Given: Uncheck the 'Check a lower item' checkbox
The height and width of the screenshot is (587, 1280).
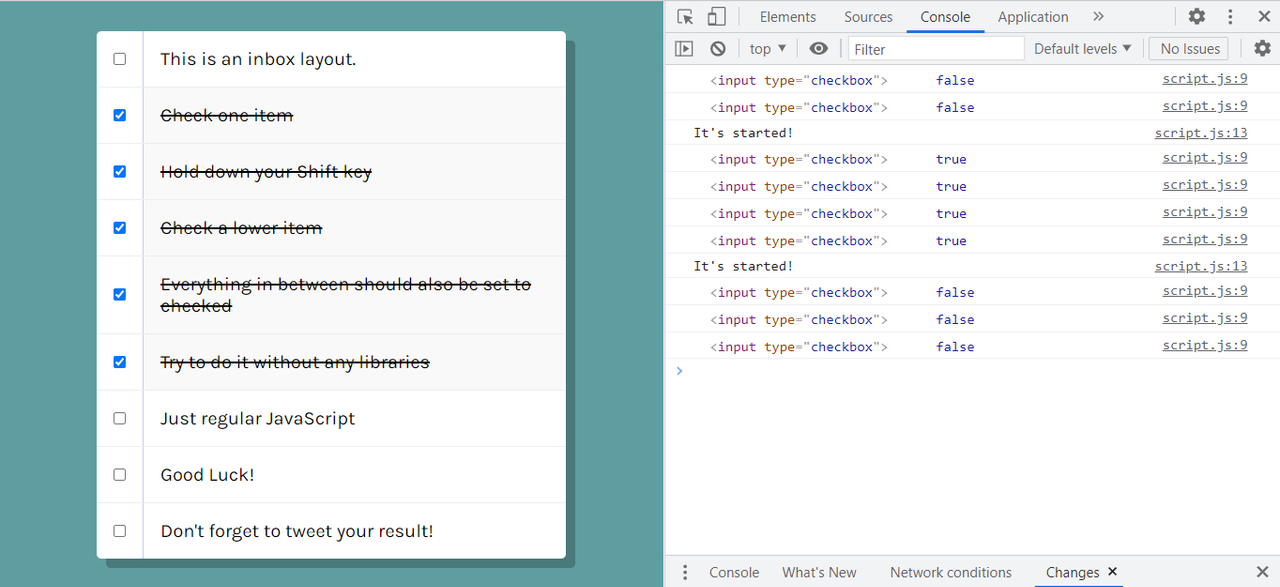Looking at the screenshot, I should [x=120, y=228].
